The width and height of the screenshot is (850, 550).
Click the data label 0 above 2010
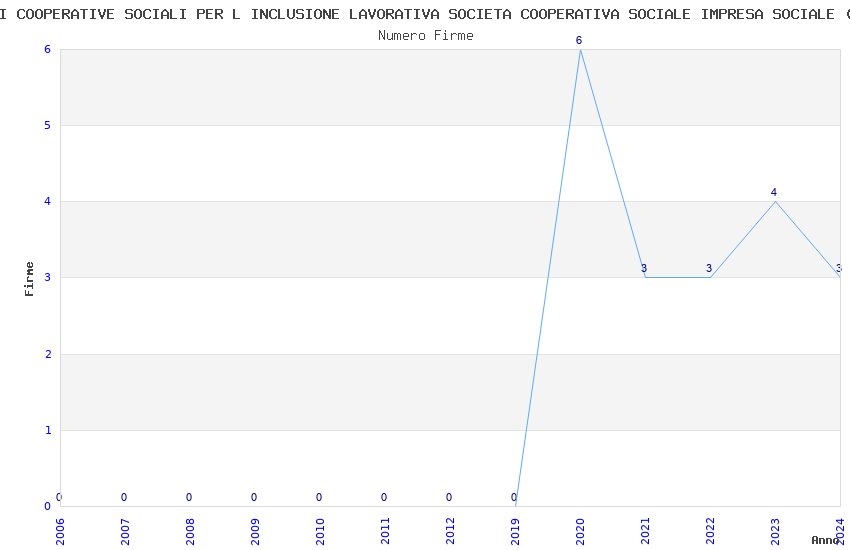point(319,497)
